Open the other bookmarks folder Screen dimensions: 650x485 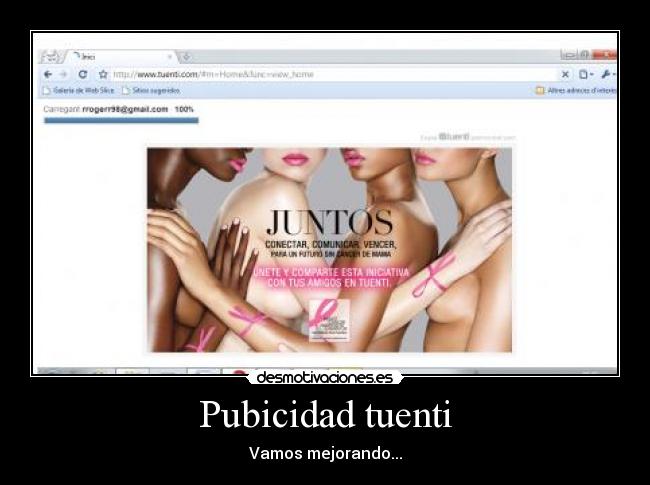pyautogui.click(x=576, y=90)
